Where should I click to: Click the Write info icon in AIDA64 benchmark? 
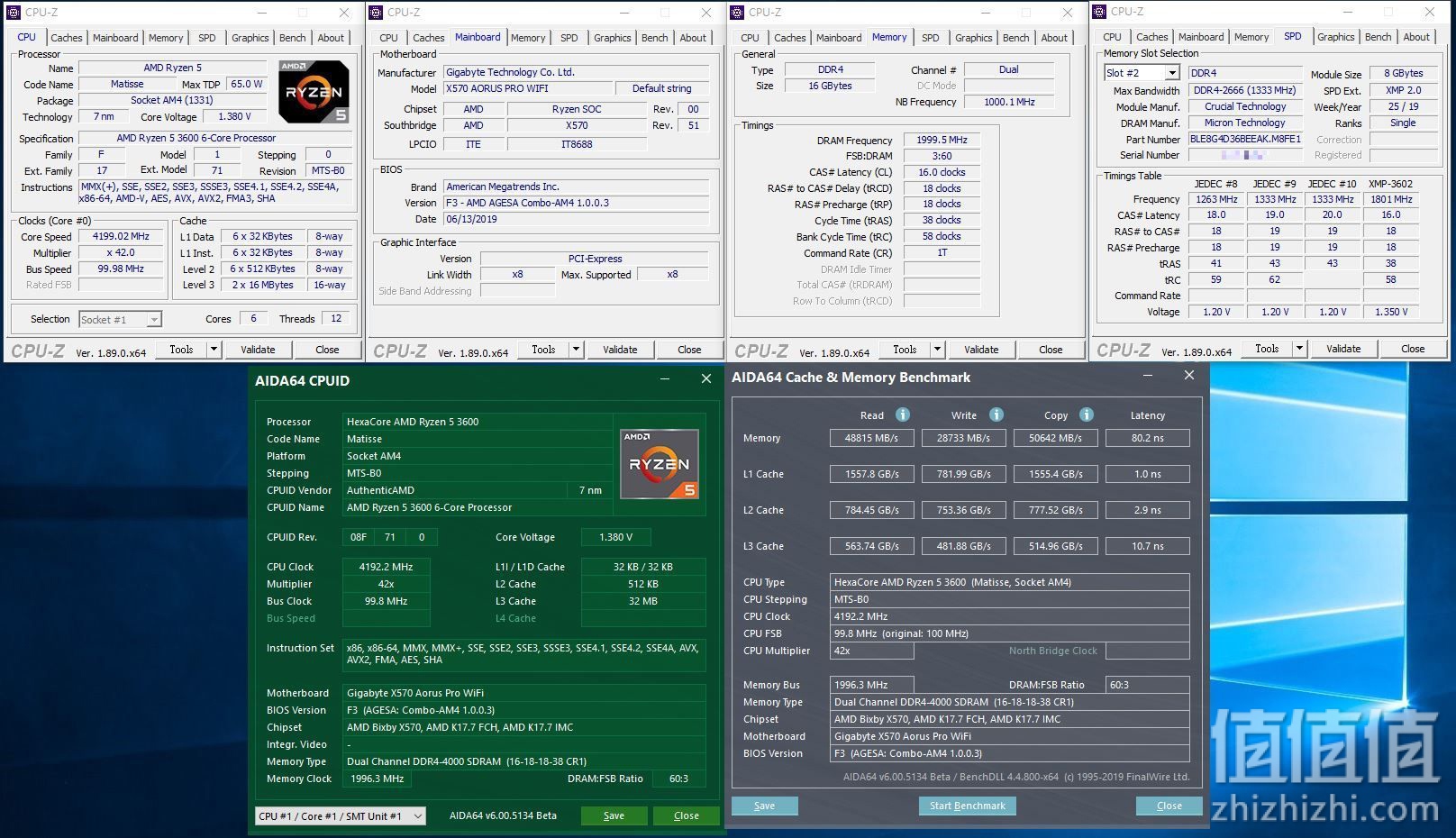996,414
